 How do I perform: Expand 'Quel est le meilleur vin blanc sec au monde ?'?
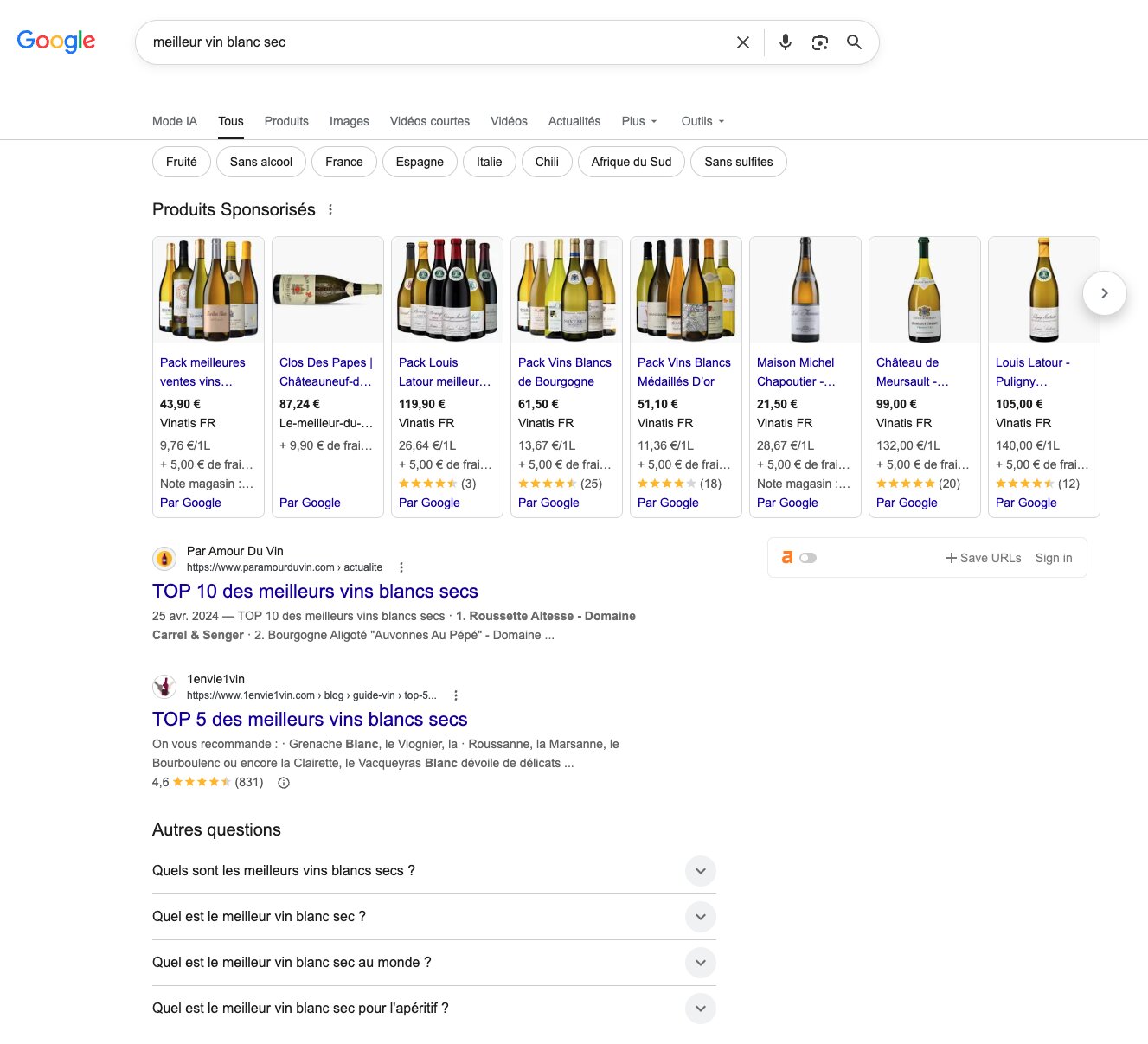(434, 963)
